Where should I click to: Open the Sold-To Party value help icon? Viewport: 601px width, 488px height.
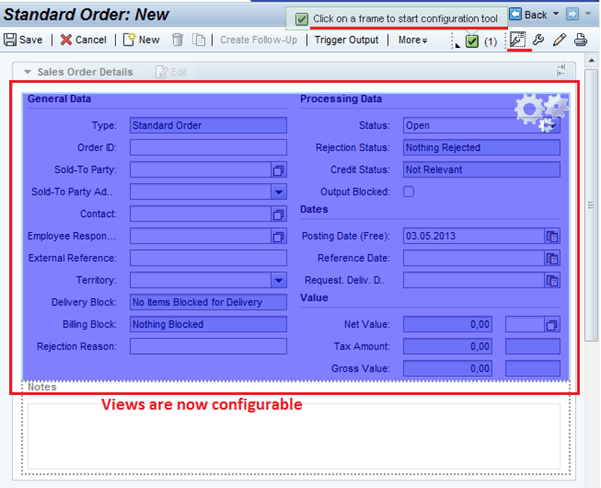pos(279,170)
